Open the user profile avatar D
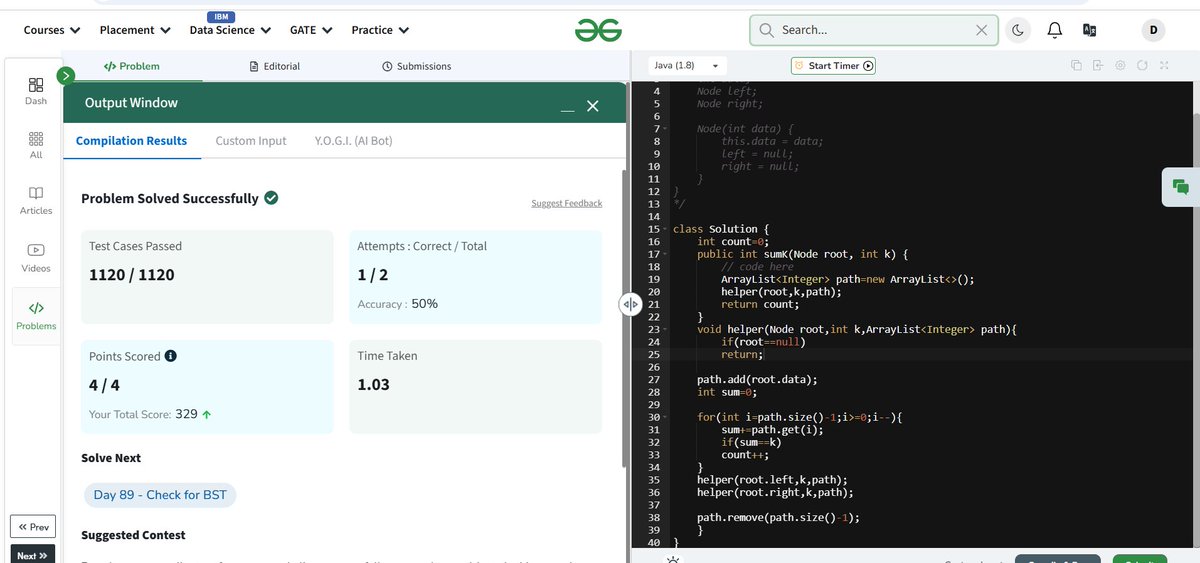1200x563 pixels. (x=1153, y=30)
